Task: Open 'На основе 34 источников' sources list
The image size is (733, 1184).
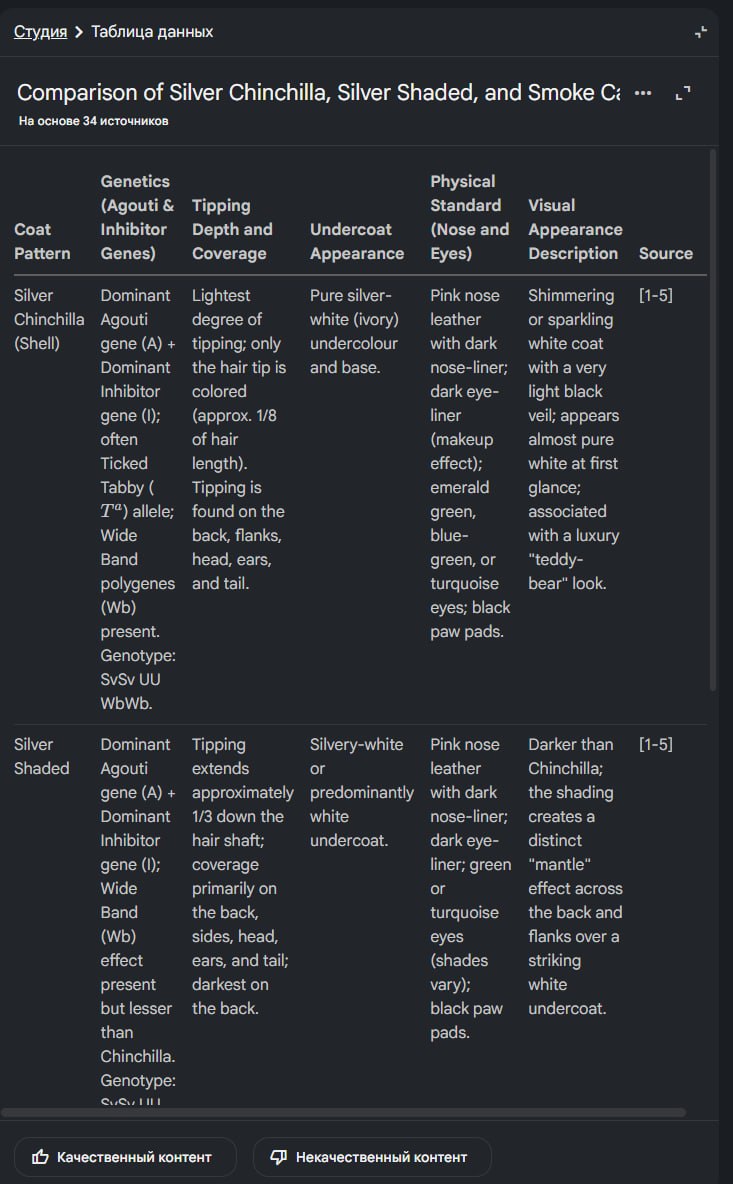Action: click(x=93, y=121)
